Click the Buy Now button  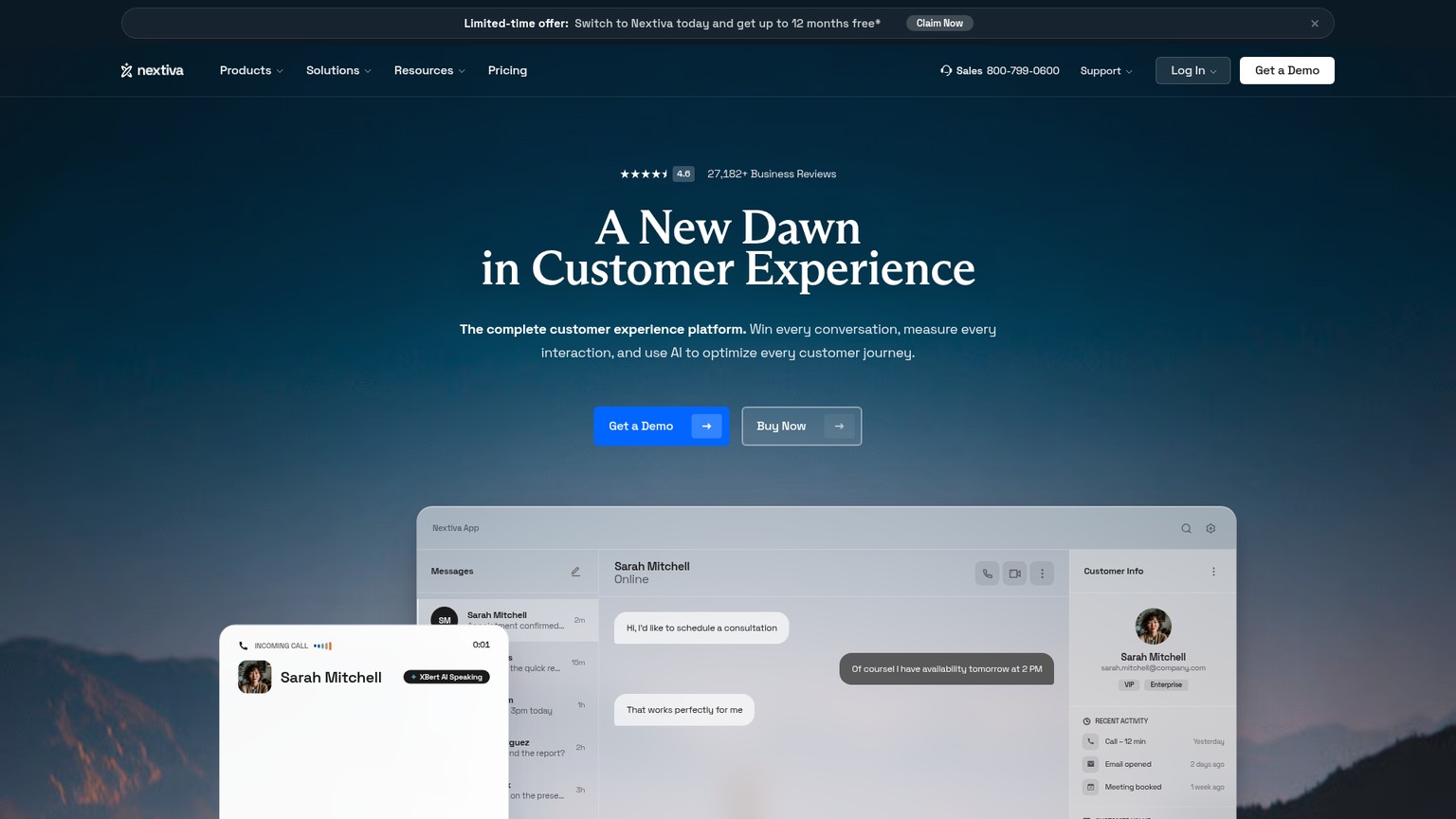(x=802, y=426)
